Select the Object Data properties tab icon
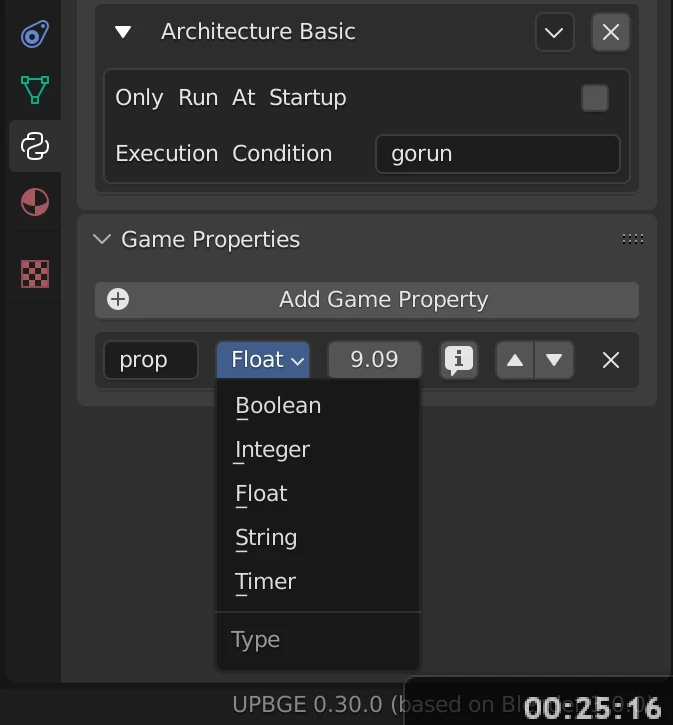Image resolution: width=673 pixels, height=725 pixels. click(x=34, y=90)
